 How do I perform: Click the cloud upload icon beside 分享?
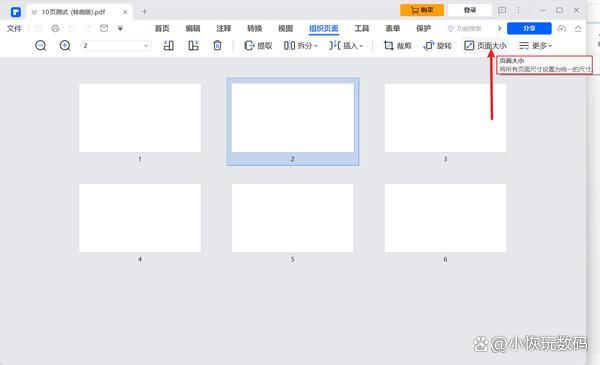click(x=561, y=28)
